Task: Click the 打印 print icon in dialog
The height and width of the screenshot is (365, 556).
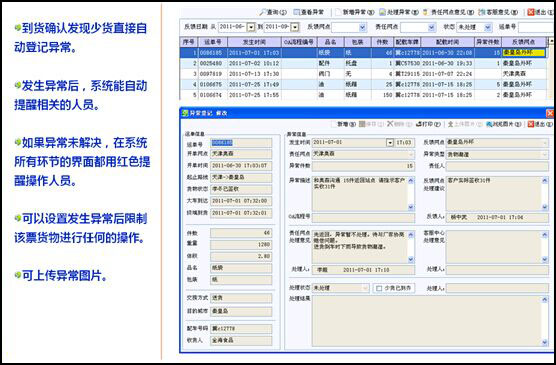Action: point(428,124)
